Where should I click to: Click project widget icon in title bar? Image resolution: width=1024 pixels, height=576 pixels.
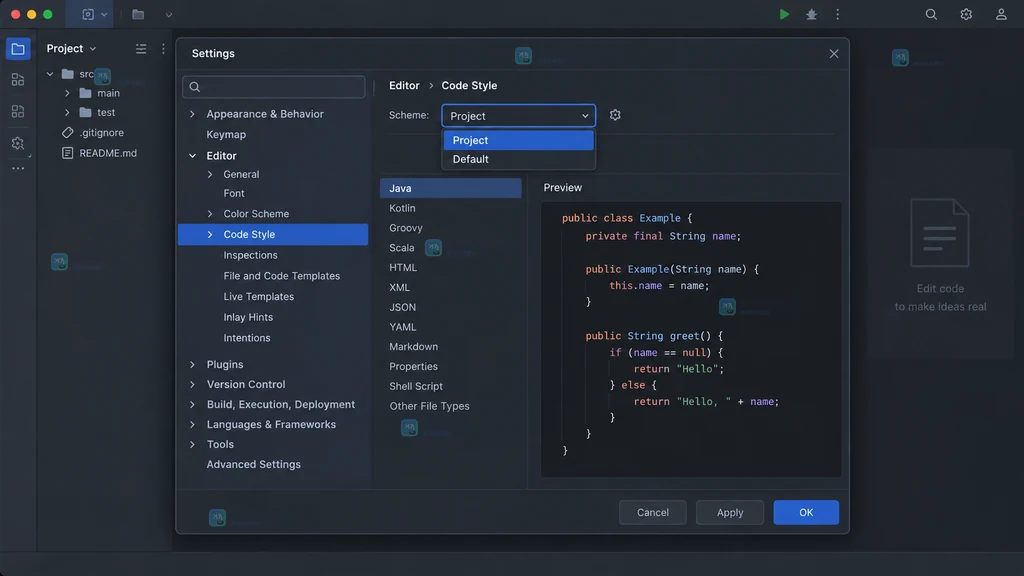point(88,14)
